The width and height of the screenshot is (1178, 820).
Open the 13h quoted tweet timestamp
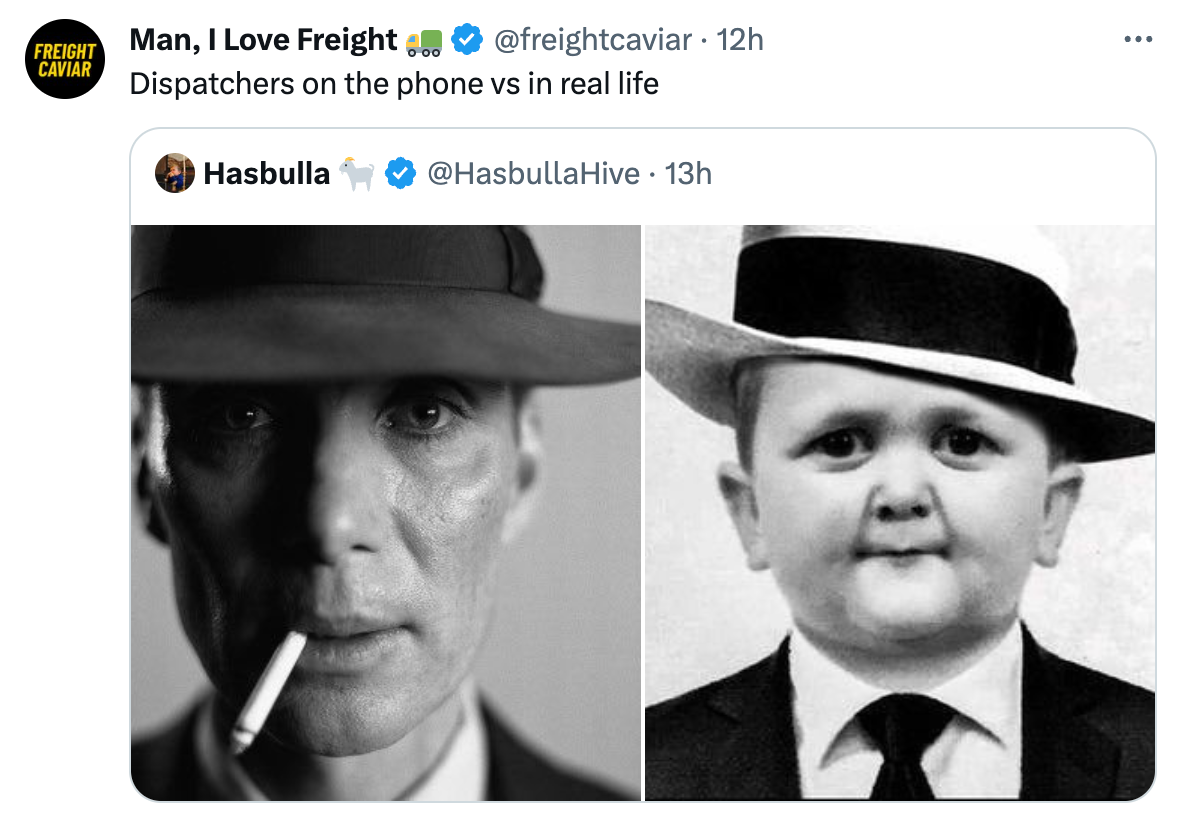point(689,174)
